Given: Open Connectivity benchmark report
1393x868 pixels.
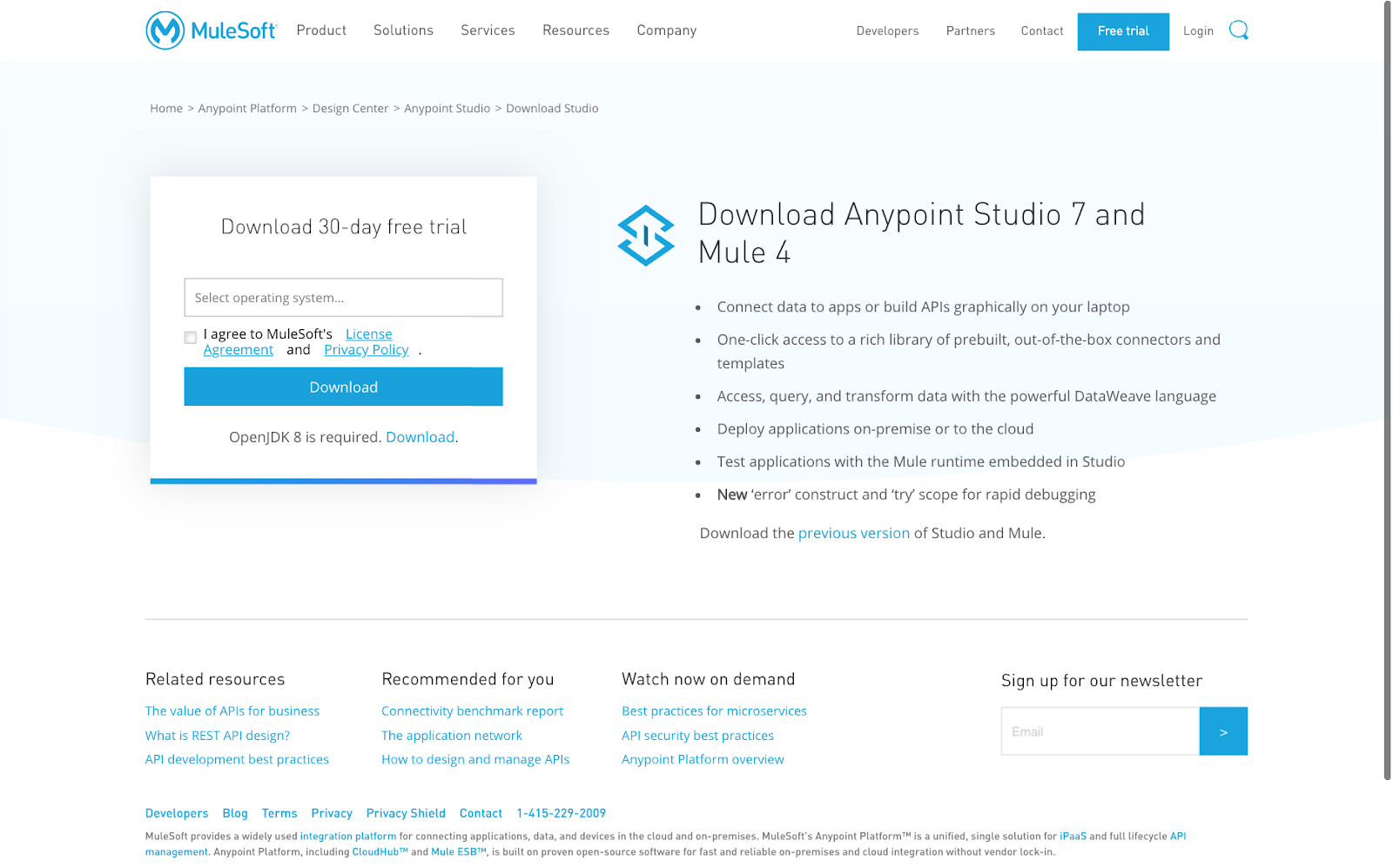Looking at the screenshot, I should [x=473, y=711].
